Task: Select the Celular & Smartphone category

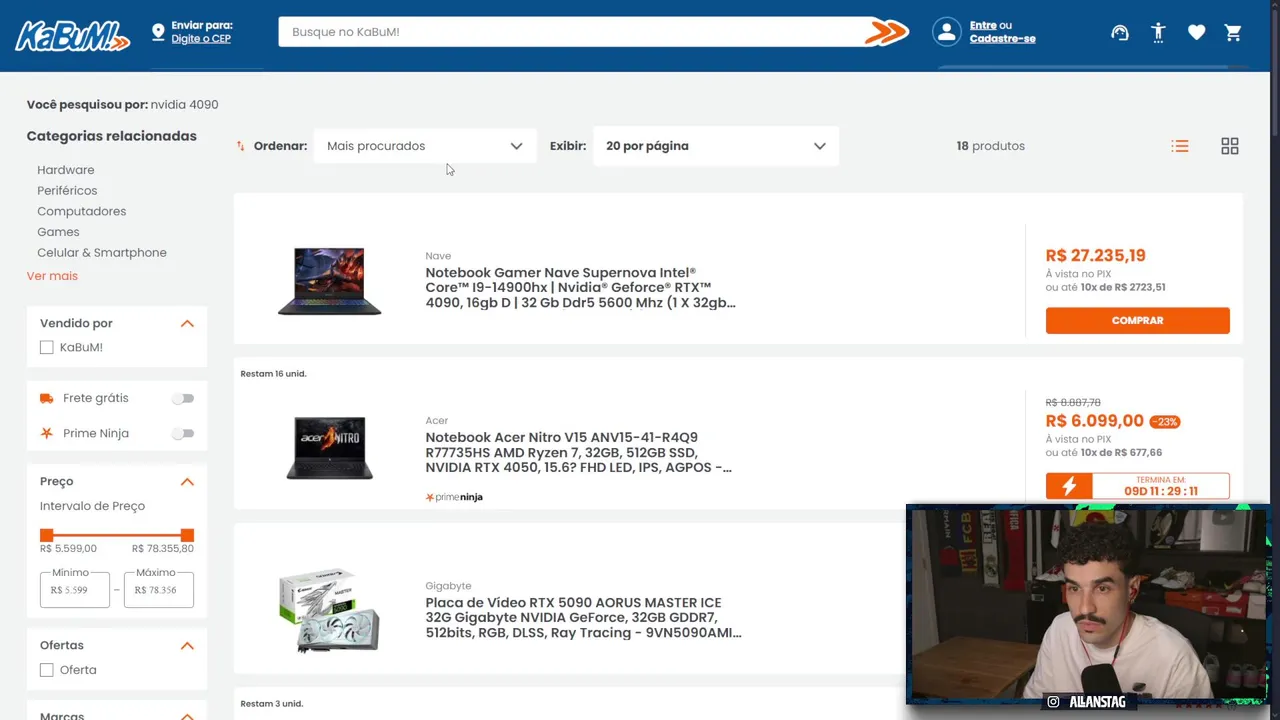Action: 102,253
